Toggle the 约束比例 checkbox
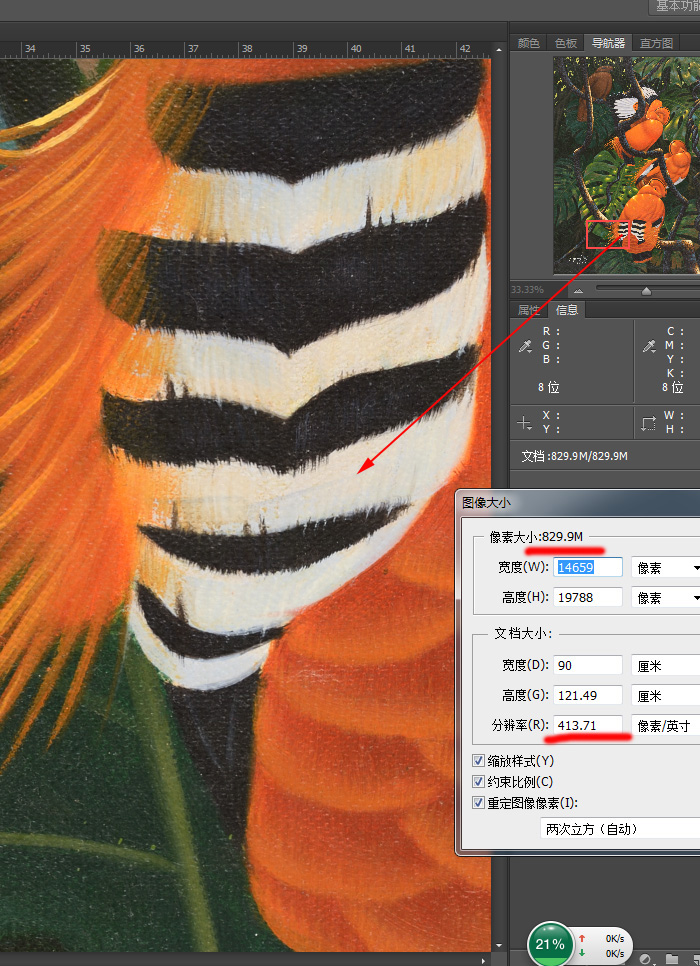The image size is (700, 966). click(x=478, y=782)
